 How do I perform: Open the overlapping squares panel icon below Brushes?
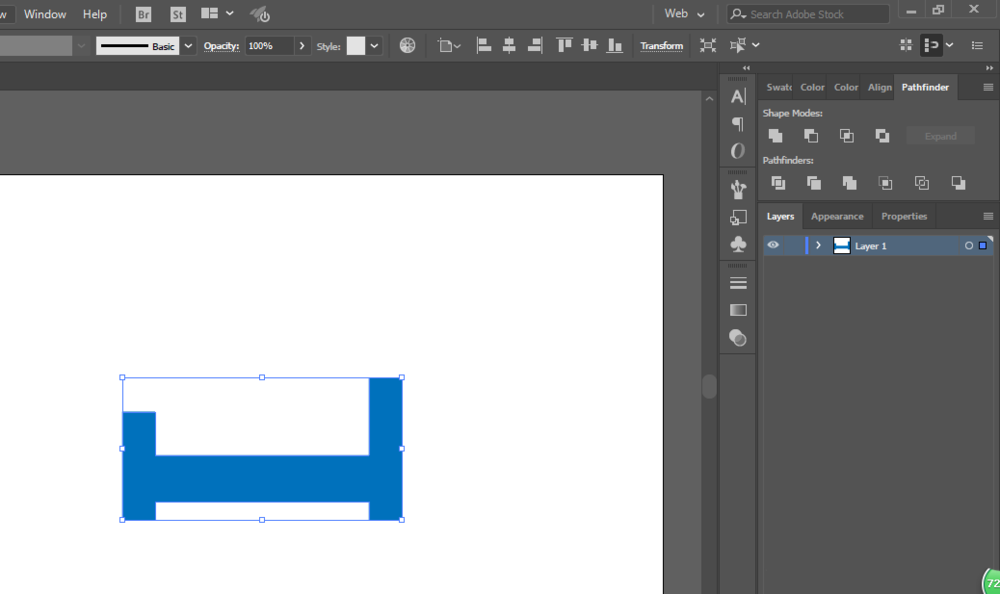pos(738,218)
